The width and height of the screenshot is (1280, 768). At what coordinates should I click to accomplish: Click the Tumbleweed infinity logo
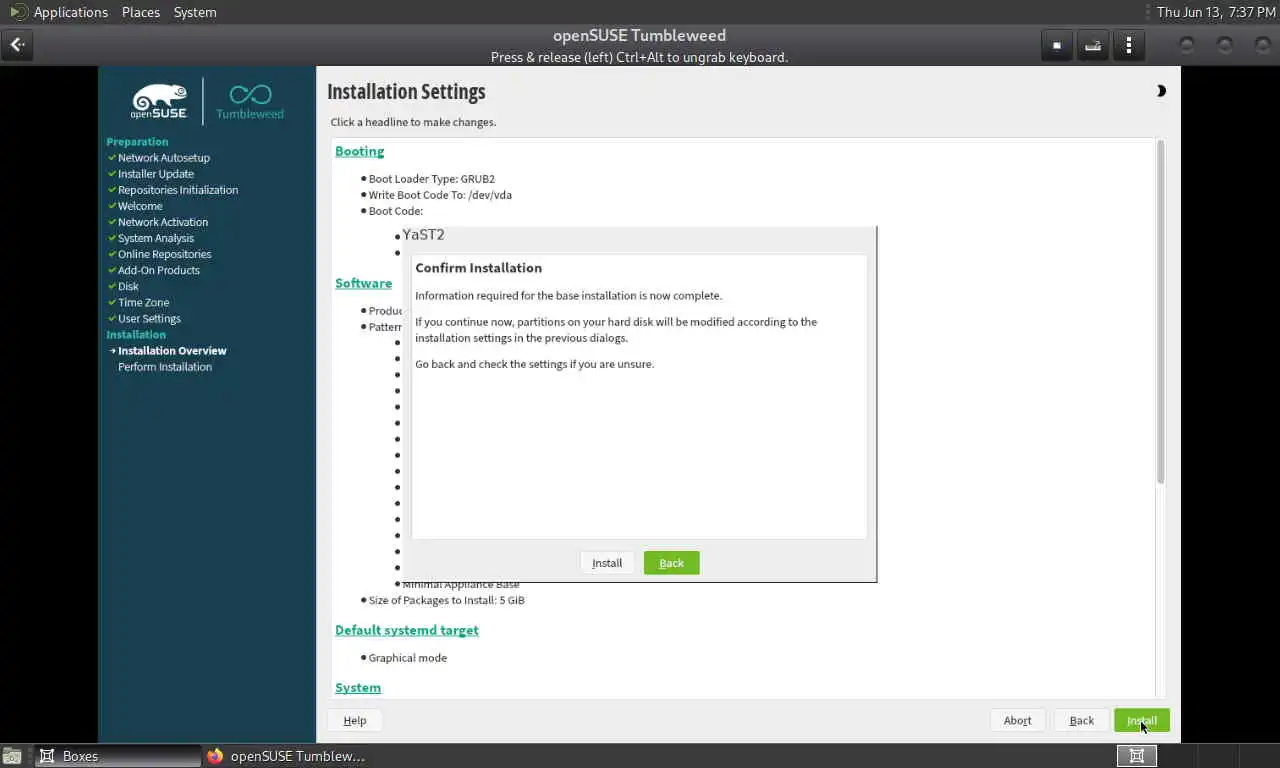click(250, 101)
